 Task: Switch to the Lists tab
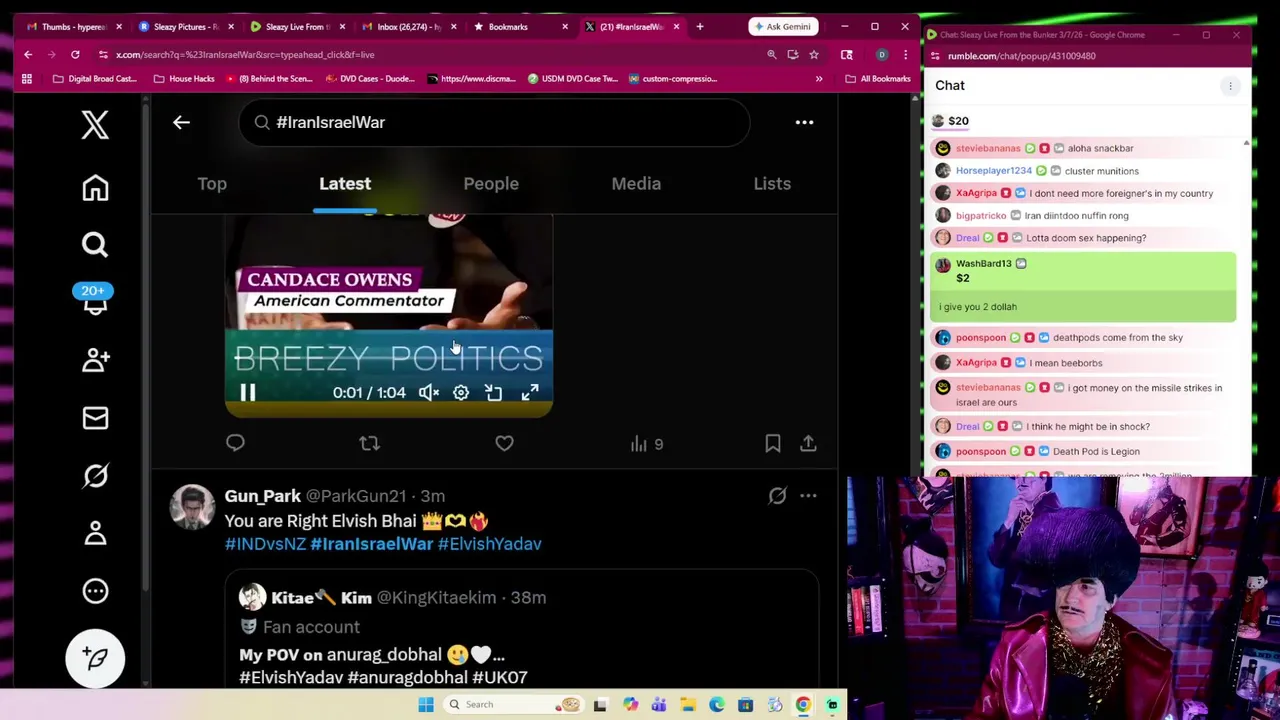pyautogui.click(x=772, y=183)
